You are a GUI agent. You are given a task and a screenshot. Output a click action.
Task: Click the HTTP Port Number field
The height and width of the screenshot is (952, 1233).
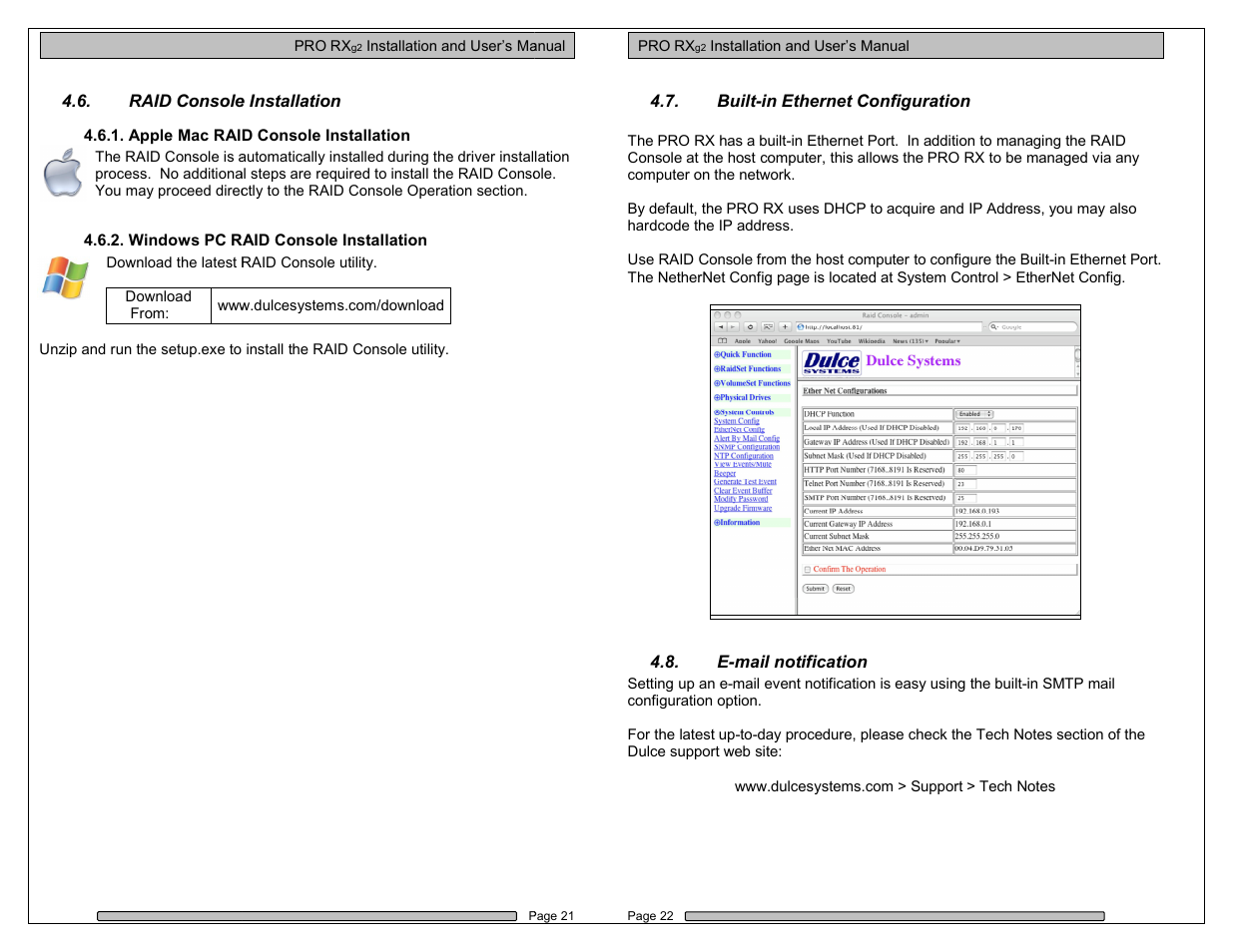coord(965,470)
